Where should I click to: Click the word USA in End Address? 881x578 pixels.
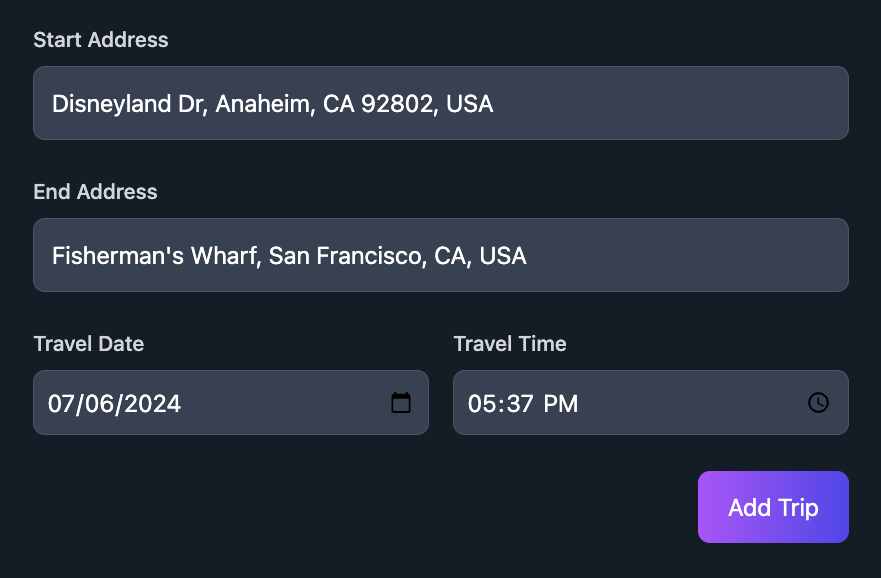click(x=503, y=256)
